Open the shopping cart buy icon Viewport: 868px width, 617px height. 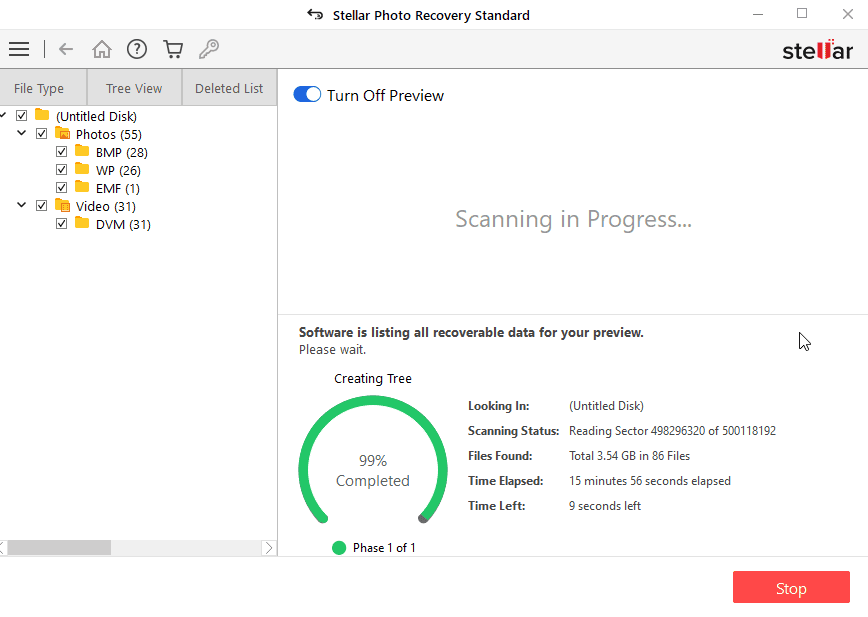(173, 49)
